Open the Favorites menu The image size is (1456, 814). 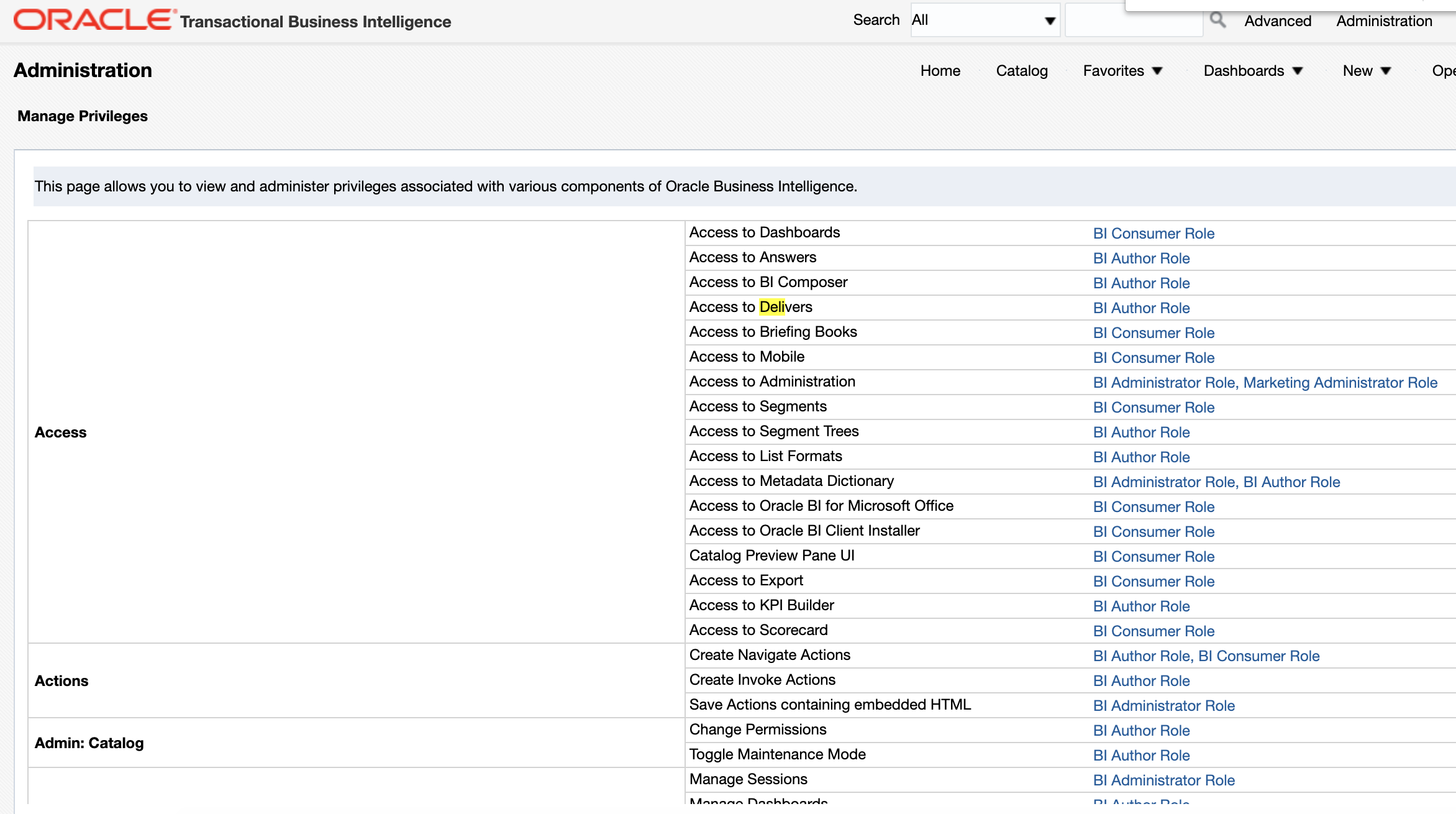(x=1122, y=71)
